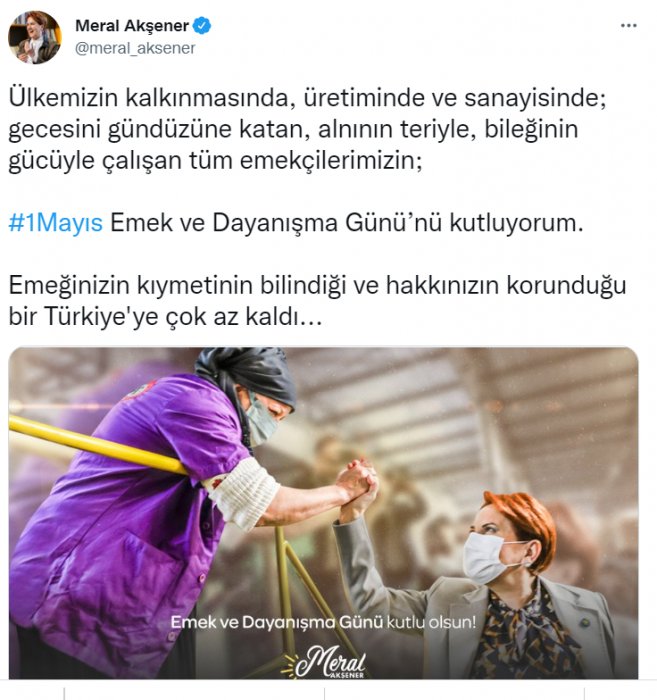Click the white knitted sleeve cuff

pyautogui.click(x=243, y=494)
